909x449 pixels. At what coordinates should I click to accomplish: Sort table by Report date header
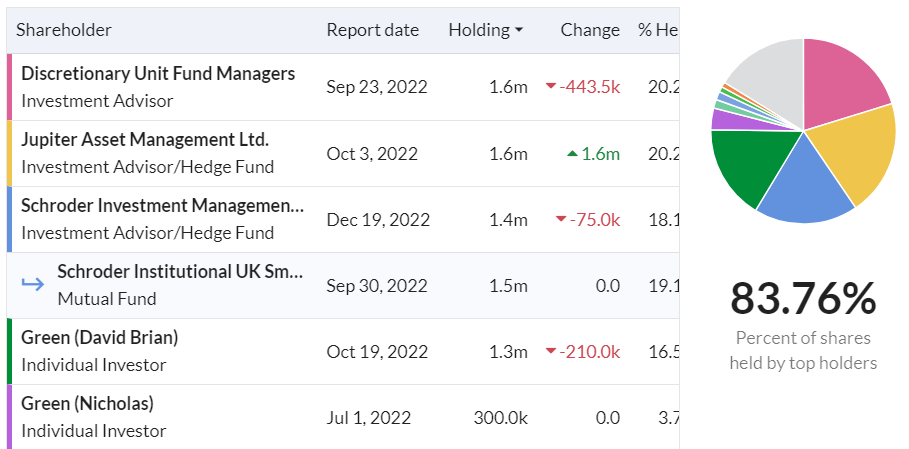point(372,30)
